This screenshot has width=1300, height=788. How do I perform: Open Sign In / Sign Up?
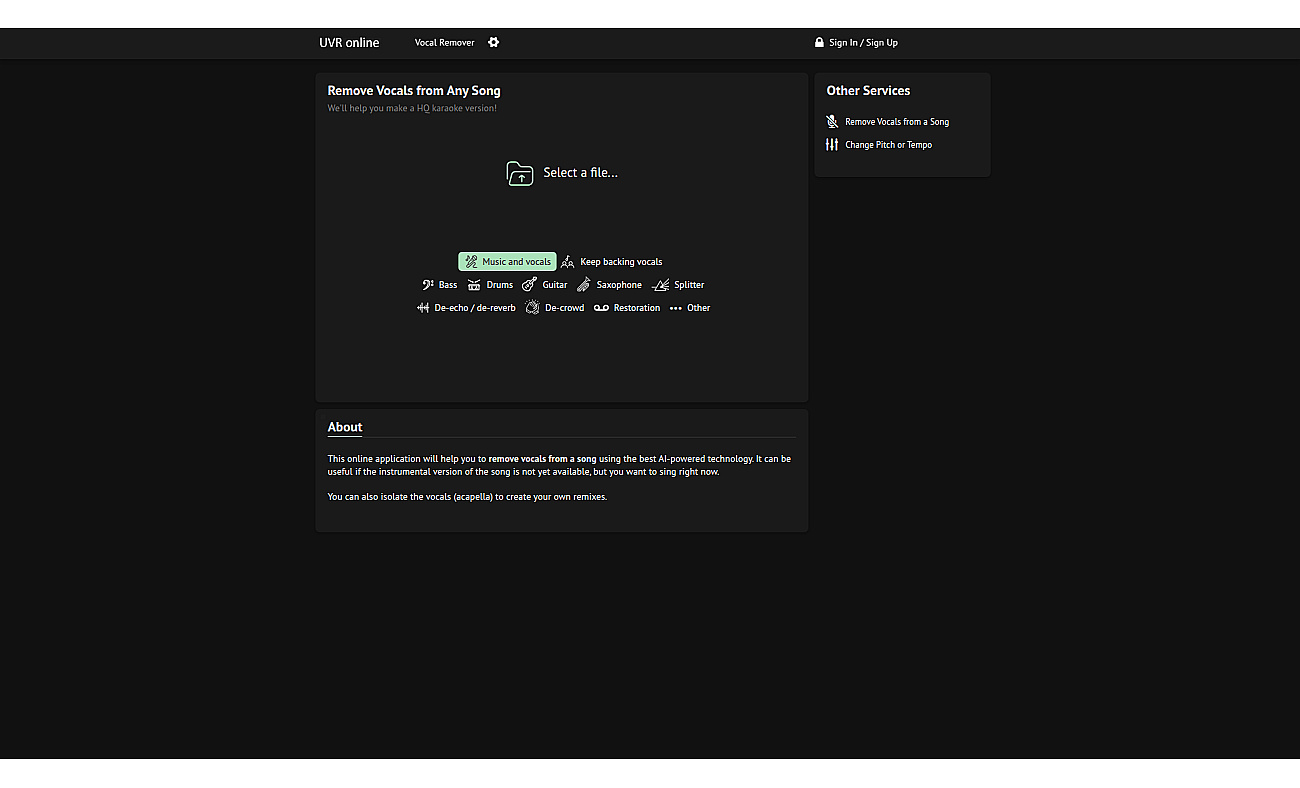point(863,43)
